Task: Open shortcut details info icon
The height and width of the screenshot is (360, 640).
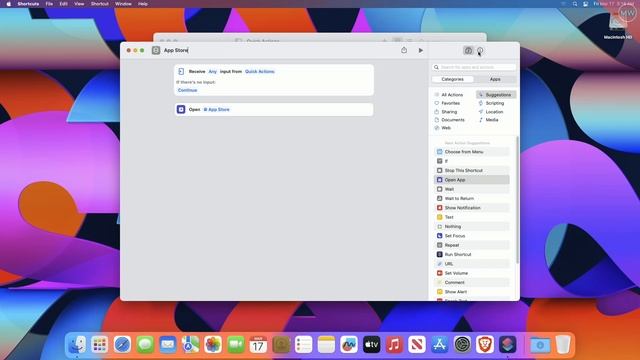Action: pyautogui.click(x=480, y=51)
